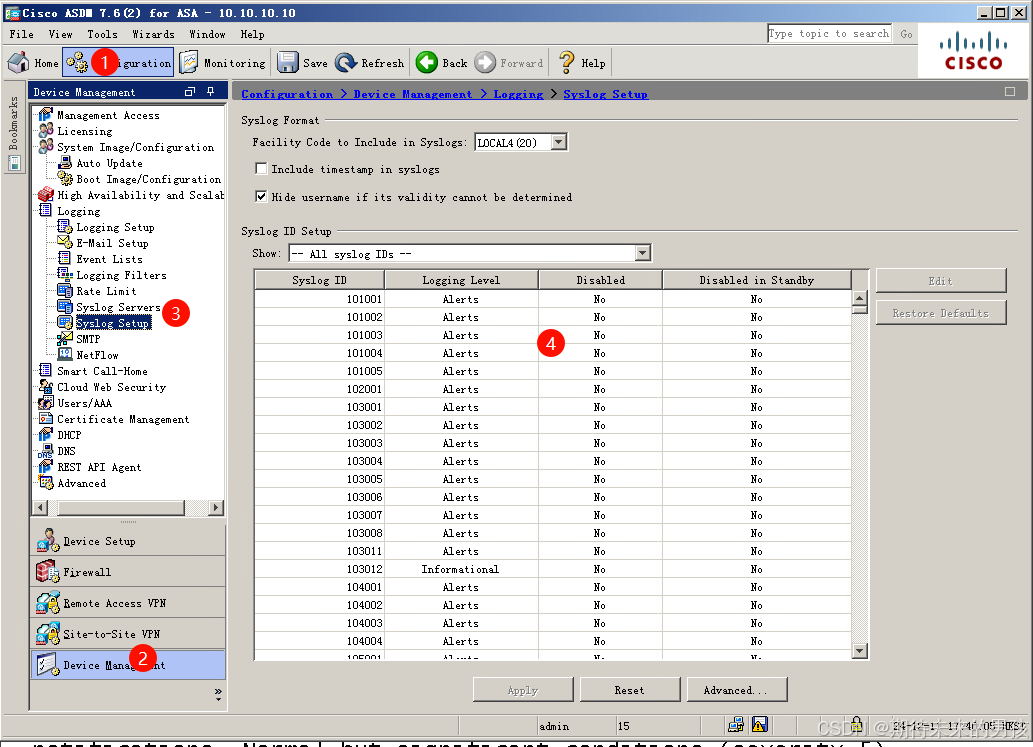Click the Reset button
The width and height of the screenshot is (1033, 747).
pos(629,690)
